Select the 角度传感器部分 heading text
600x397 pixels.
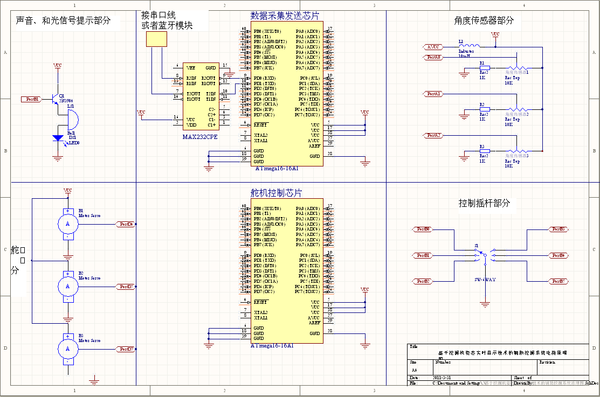click(x=484, y=20)
